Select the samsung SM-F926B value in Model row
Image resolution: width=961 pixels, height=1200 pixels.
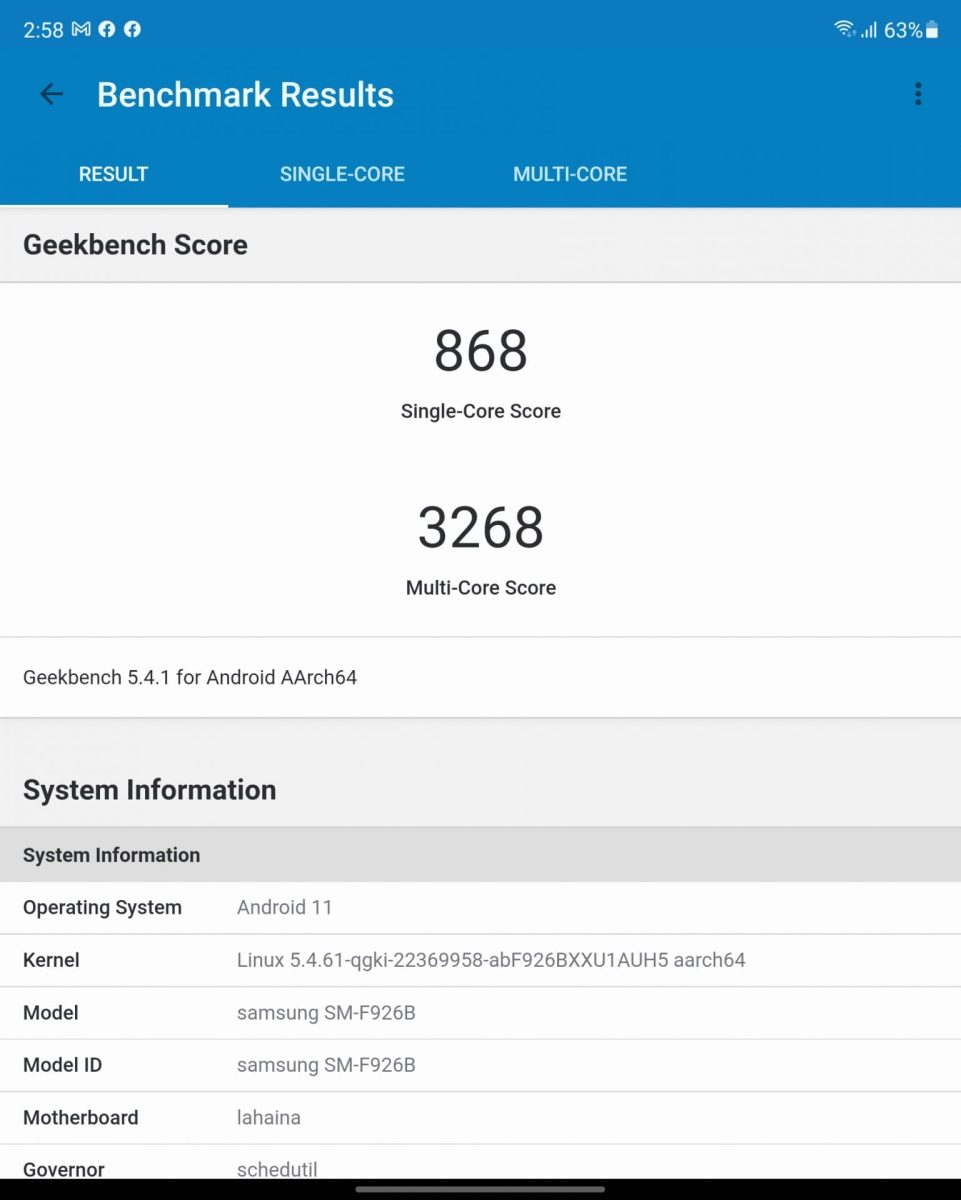326,1013
